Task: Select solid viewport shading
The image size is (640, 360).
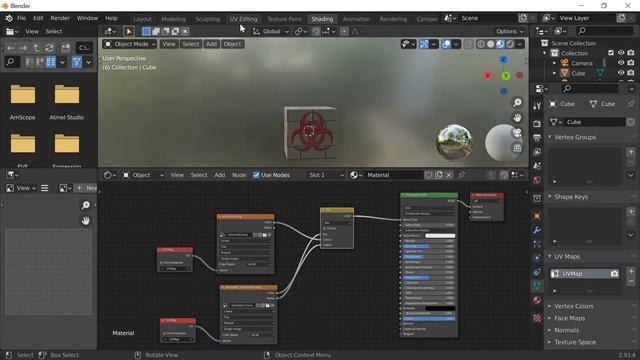Action: [491, 44]
